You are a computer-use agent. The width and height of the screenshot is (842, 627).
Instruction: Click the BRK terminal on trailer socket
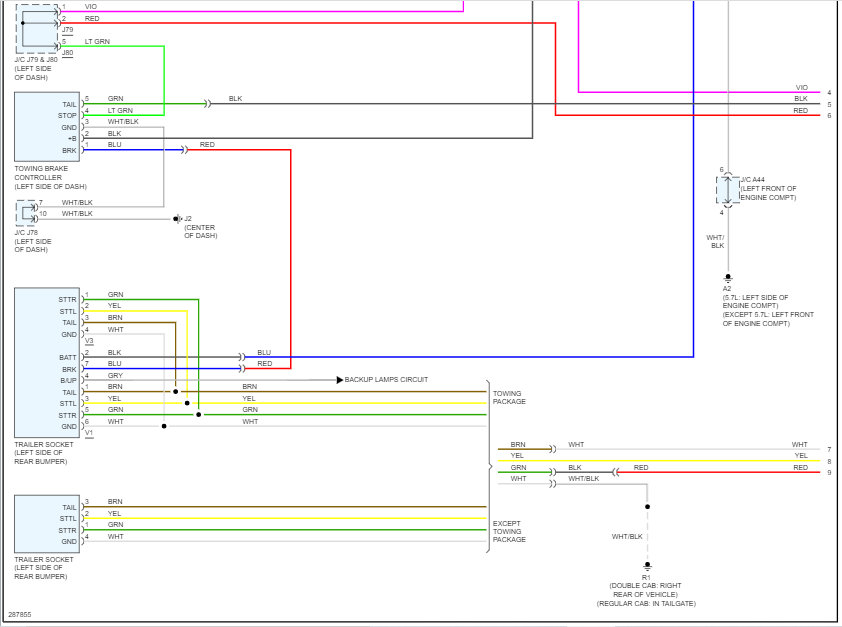click(x=69, y=369)
